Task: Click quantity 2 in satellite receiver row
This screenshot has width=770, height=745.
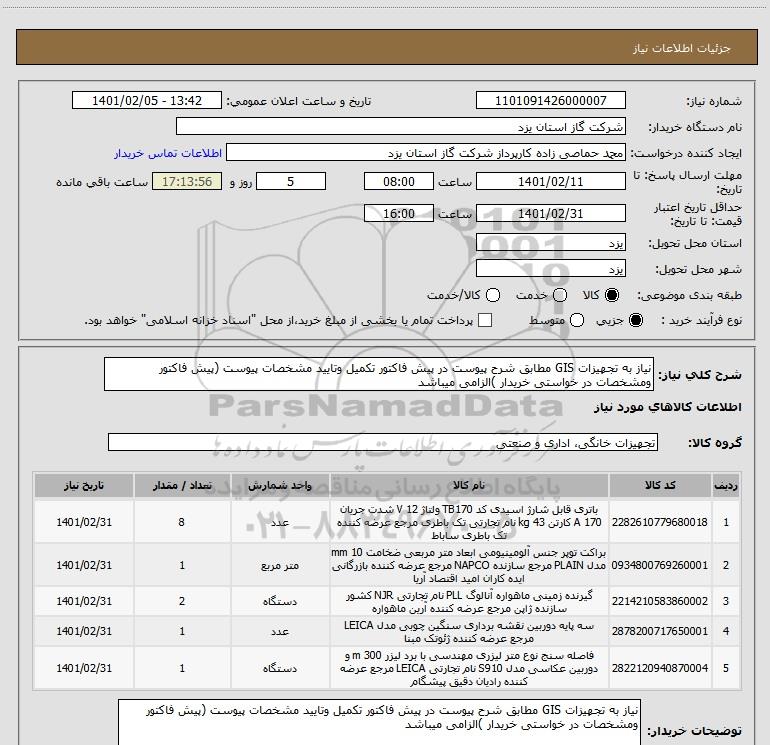Action: click(x=182, y=601)
